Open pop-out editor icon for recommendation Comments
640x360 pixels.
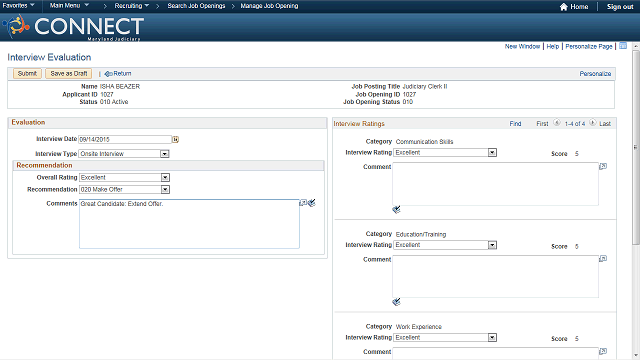(x=303, y=202)
